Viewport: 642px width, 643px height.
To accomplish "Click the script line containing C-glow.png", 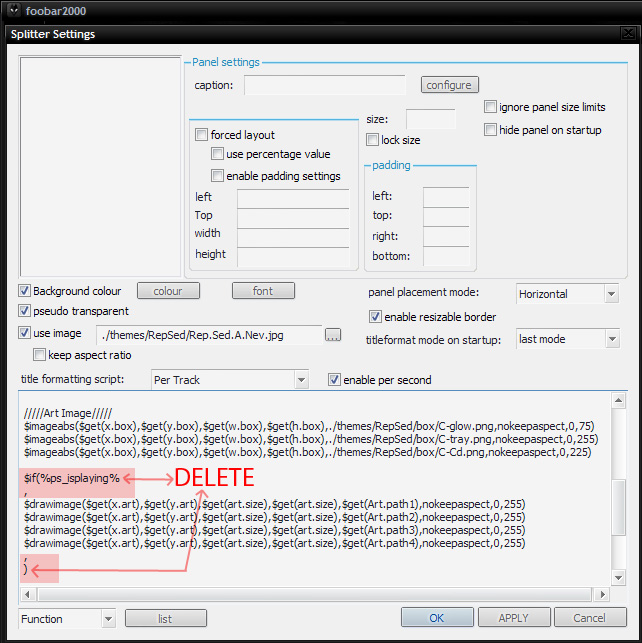I will coord(309,426).
